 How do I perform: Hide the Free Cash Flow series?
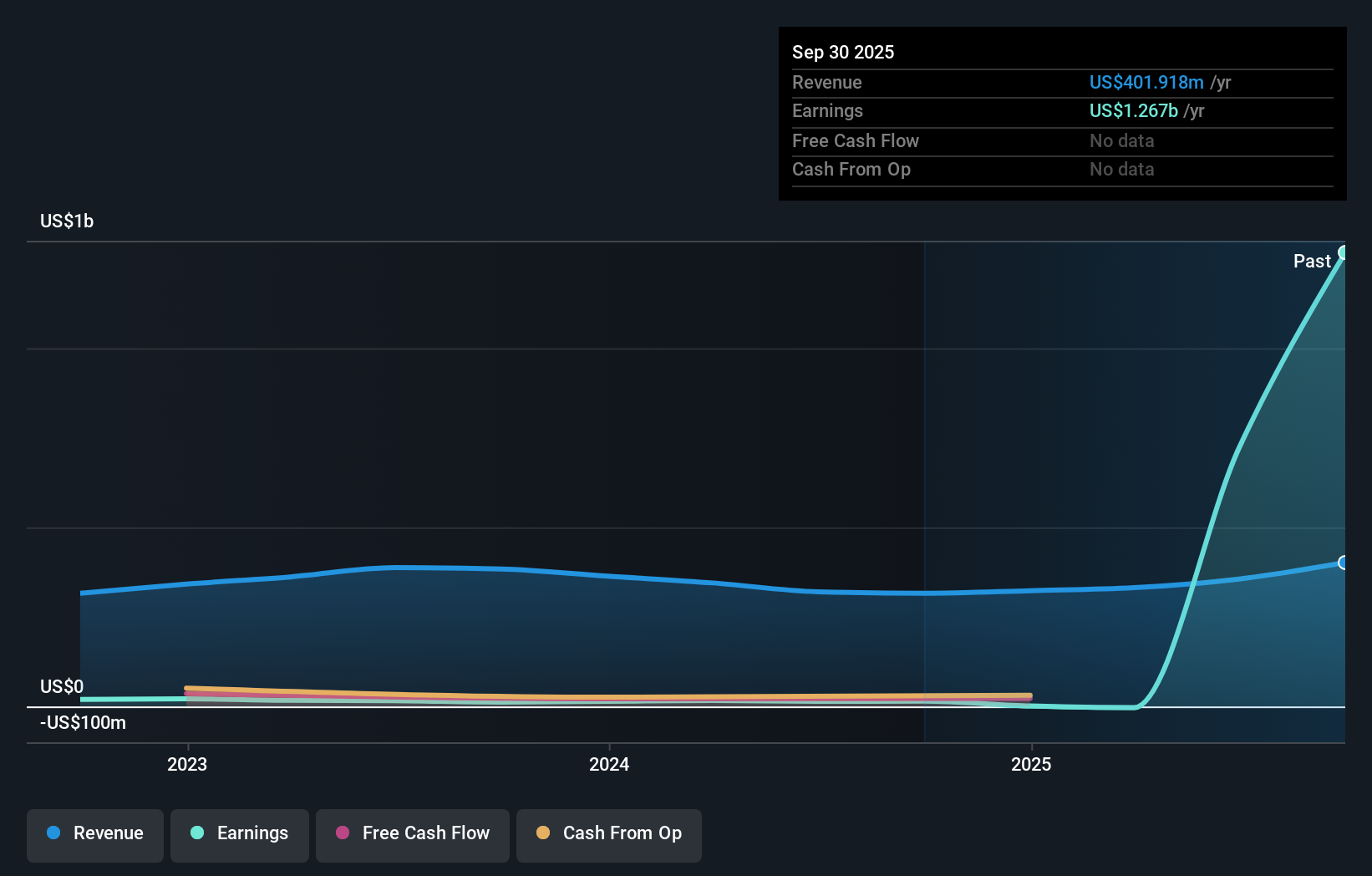413,833
